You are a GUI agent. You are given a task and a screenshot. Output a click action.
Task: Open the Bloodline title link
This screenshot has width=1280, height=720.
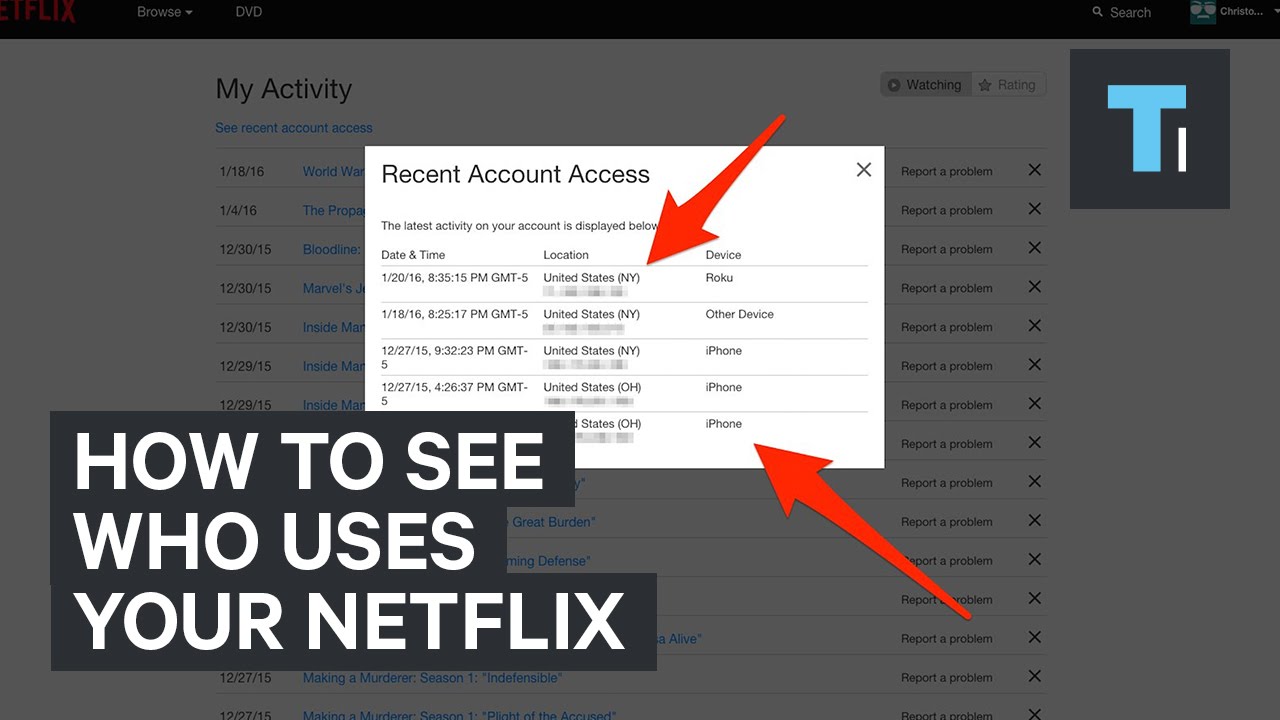(x=332, y=249)
